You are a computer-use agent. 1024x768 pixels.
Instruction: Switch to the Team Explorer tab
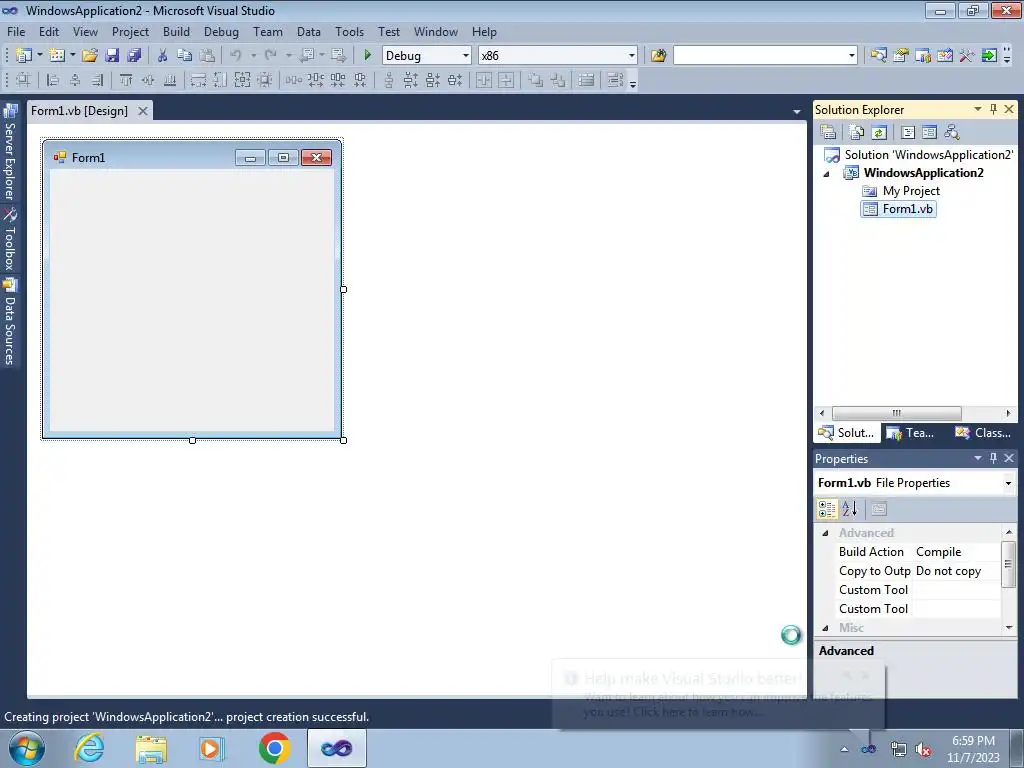tap(910, 432)
